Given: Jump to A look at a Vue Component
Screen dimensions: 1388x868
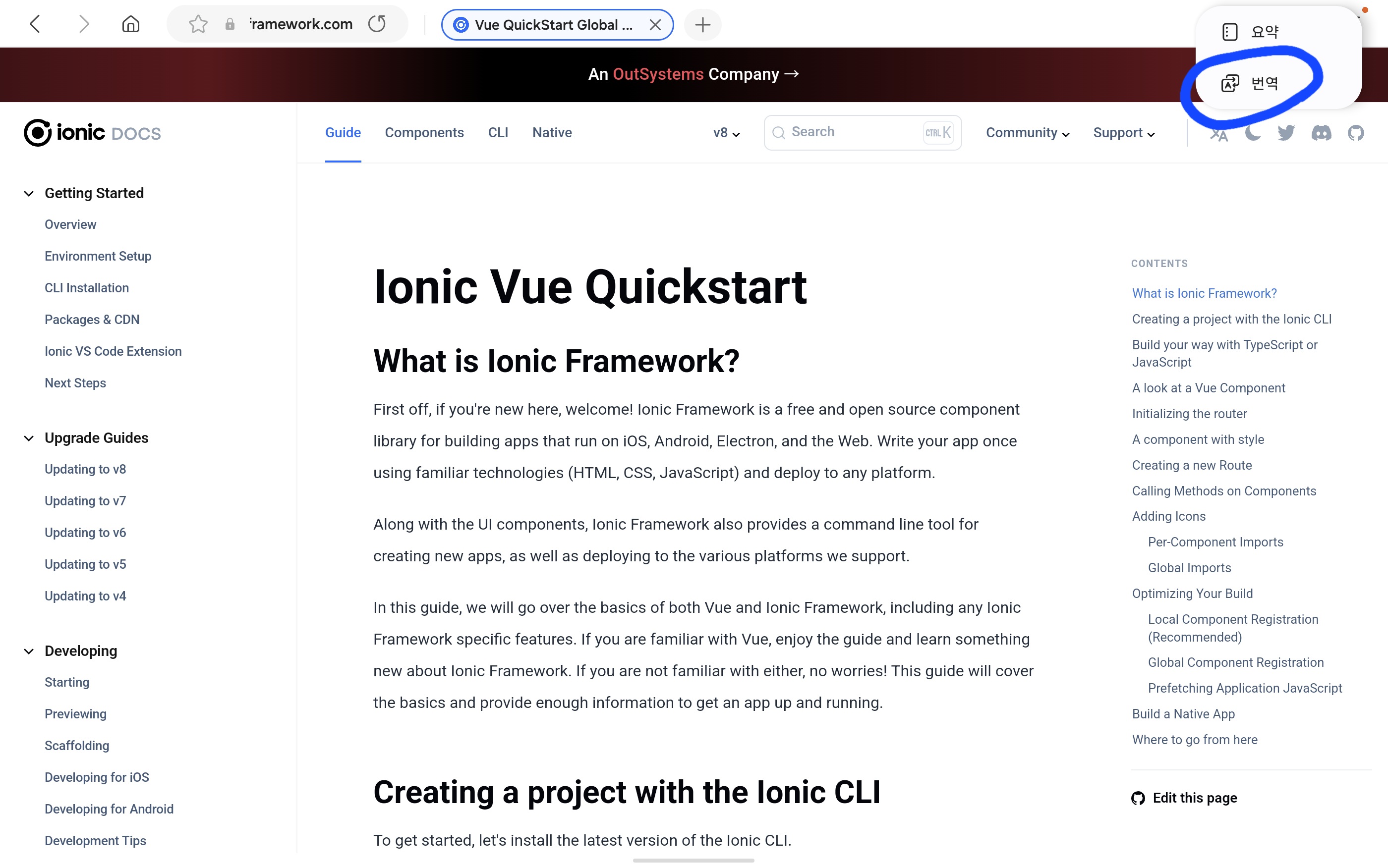Looking at the screenshot, I should [x=1208, y=388].
